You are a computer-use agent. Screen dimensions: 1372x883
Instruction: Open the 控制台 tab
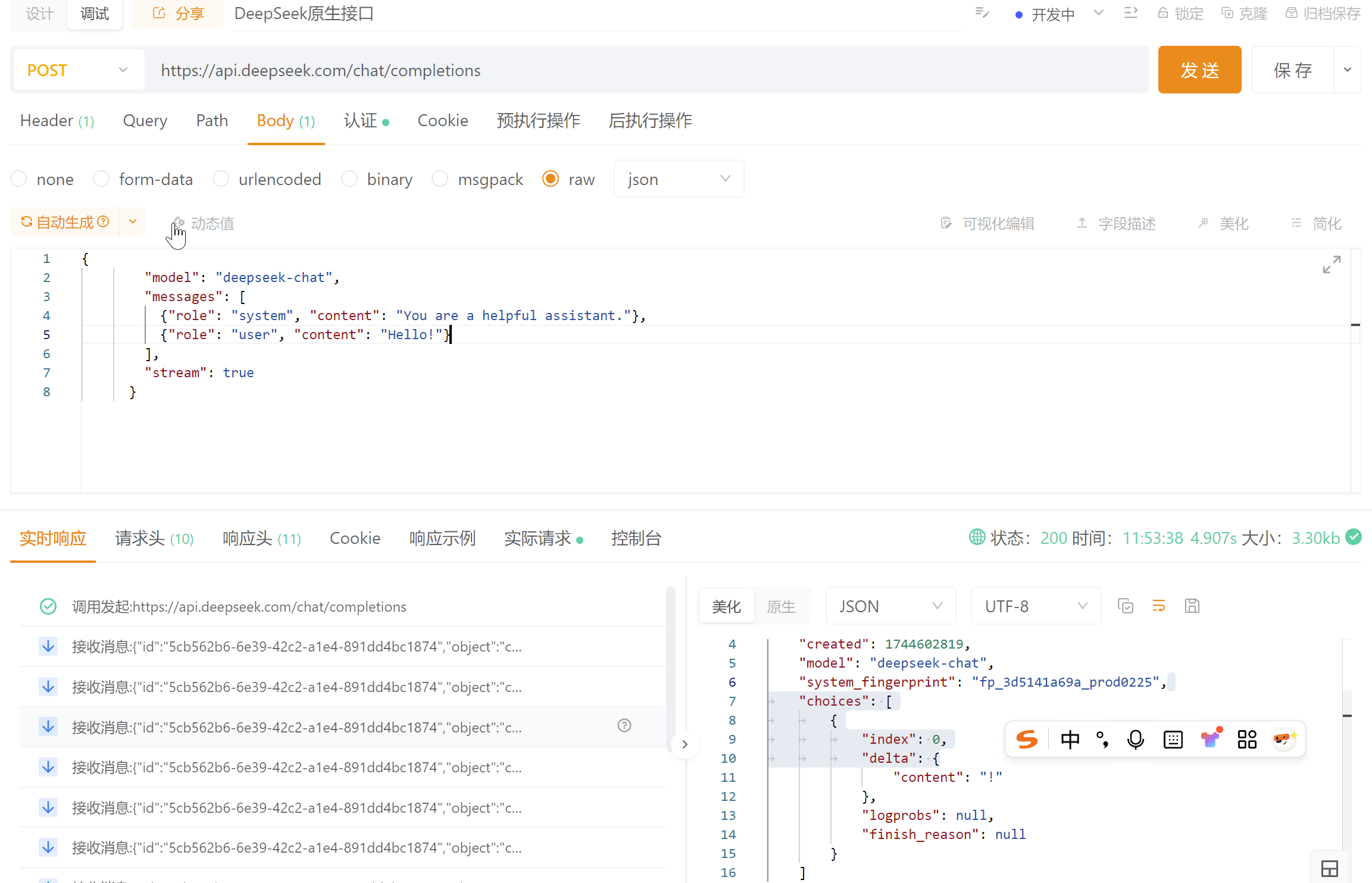pyautogui.click(x=636, y=538)
